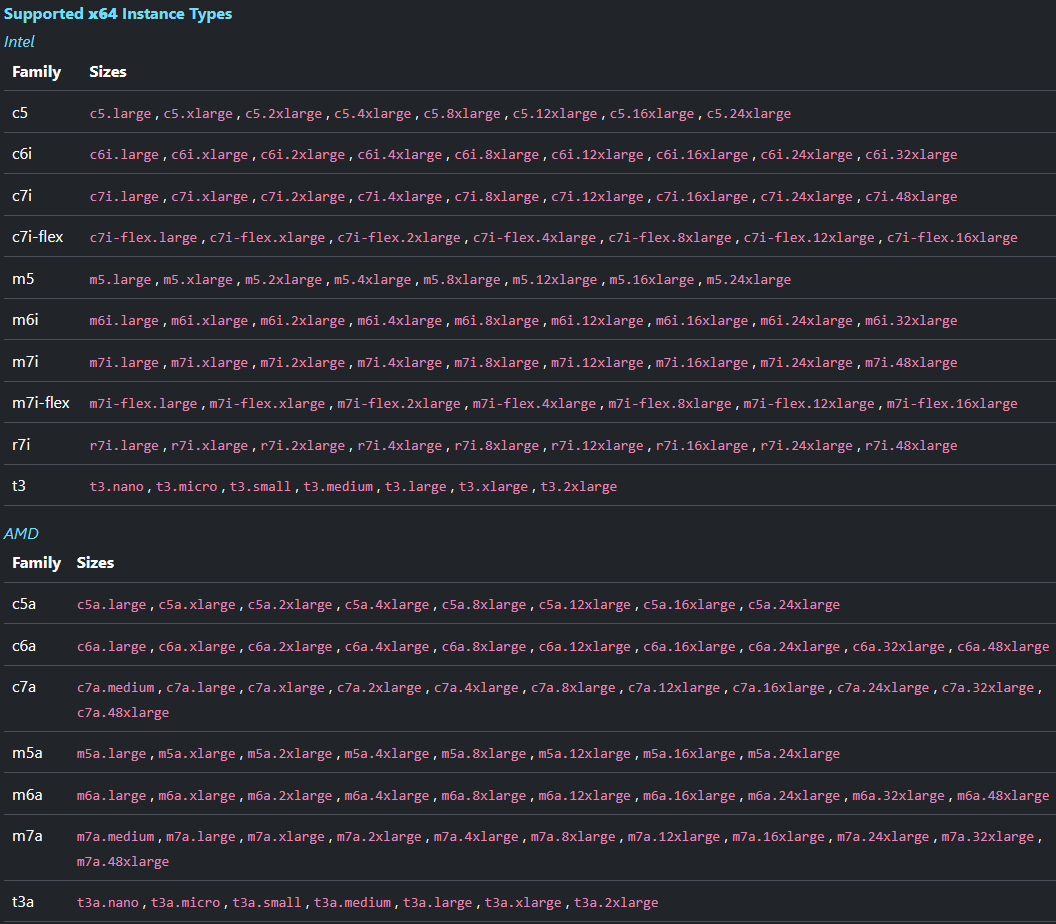
Task: Select m7a.24xlarge instance size
Action: pyautogui.click(x=883, y=836)
